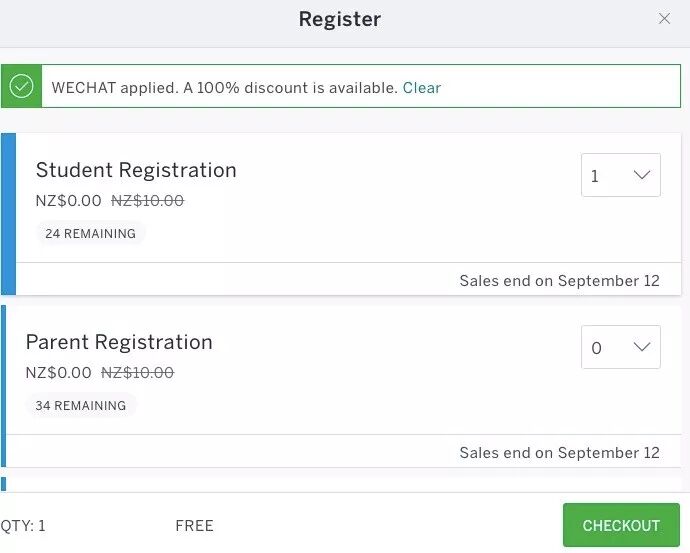Click Student Registration crossed-out NZ$10.00 price

147,201
